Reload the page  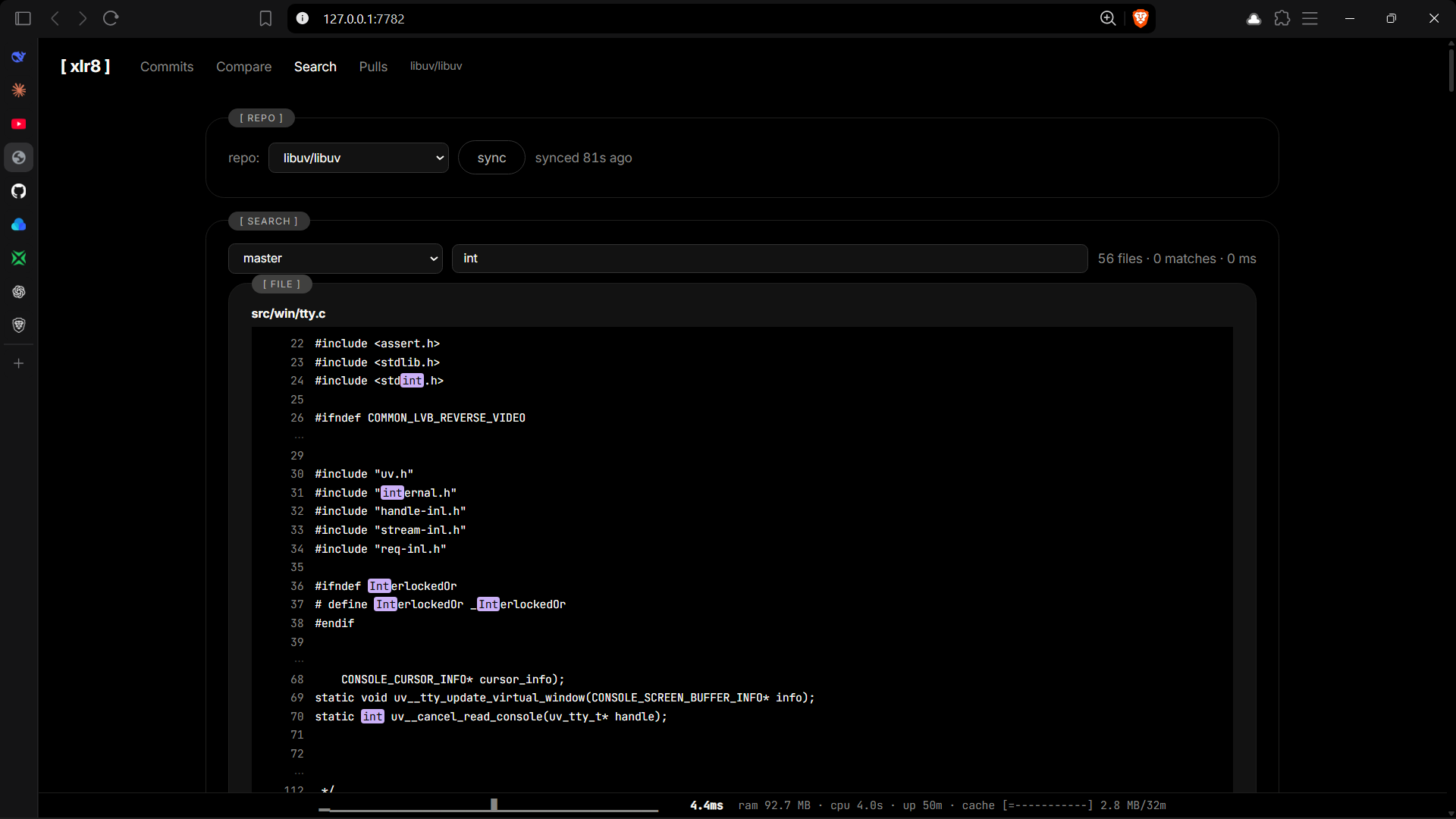[111, 18]
